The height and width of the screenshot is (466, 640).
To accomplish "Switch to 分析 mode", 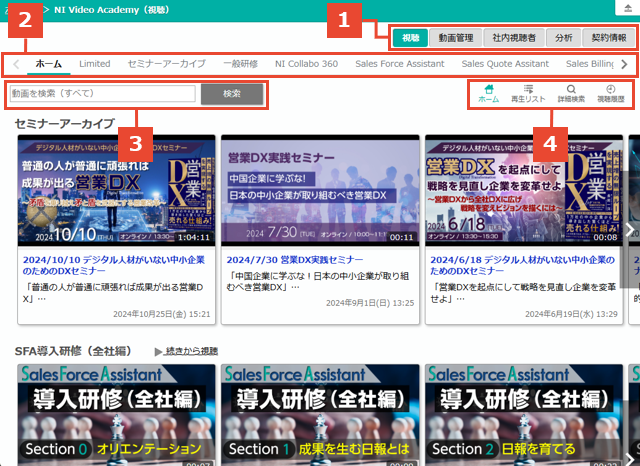I will point(564,38).
